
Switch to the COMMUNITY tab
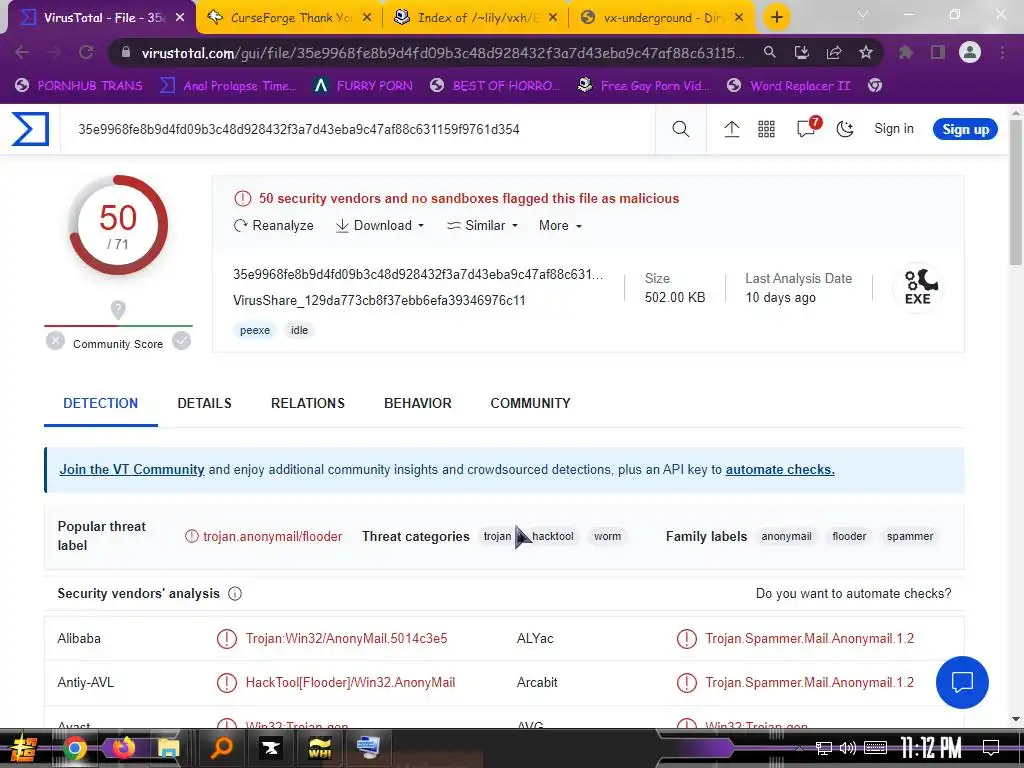pyautogui.click(x=530, y=403)
